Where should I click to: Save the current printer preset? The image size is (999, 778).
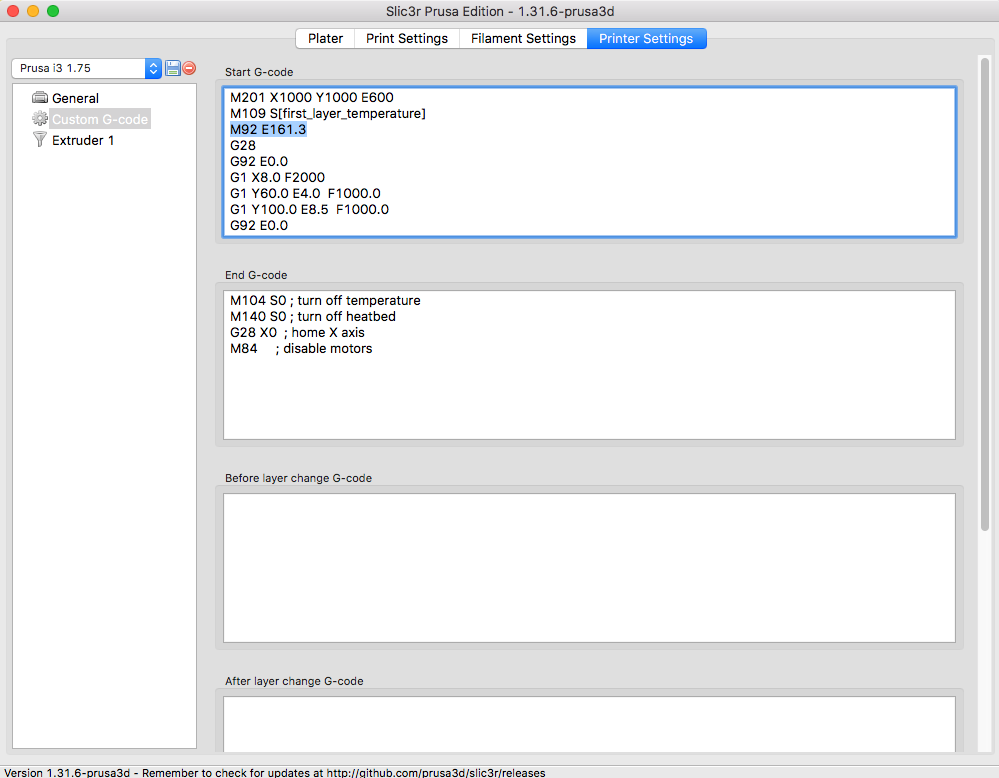pos(172,69)
